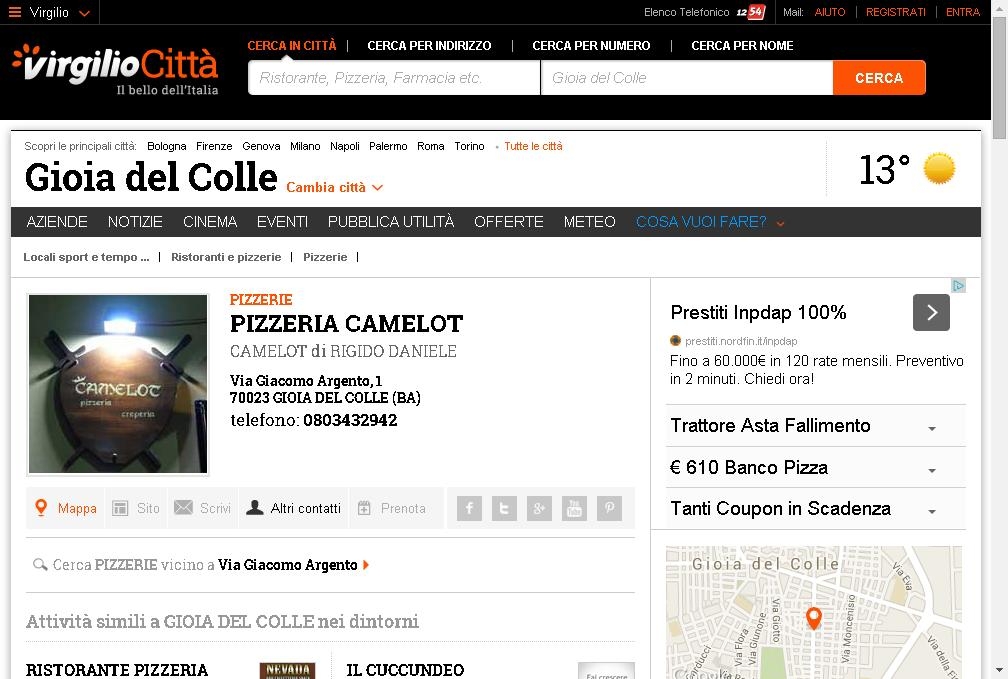The width and height of the screenshot is (1008, 679).
Task: Click the Pinterest share icon
Action: 609,509
